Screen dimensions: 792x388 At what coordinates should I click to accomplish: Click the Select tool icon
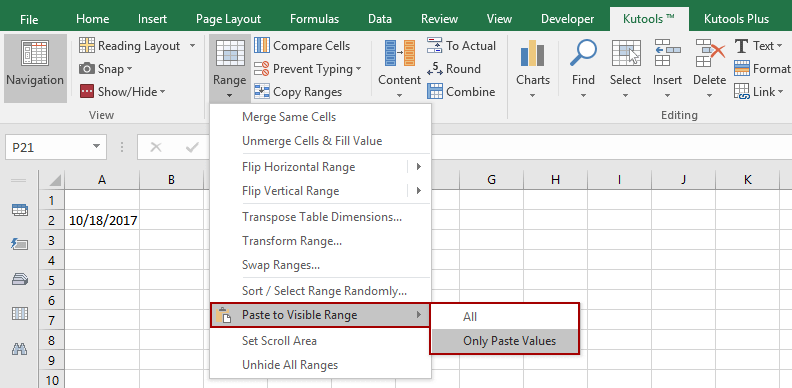626,54
